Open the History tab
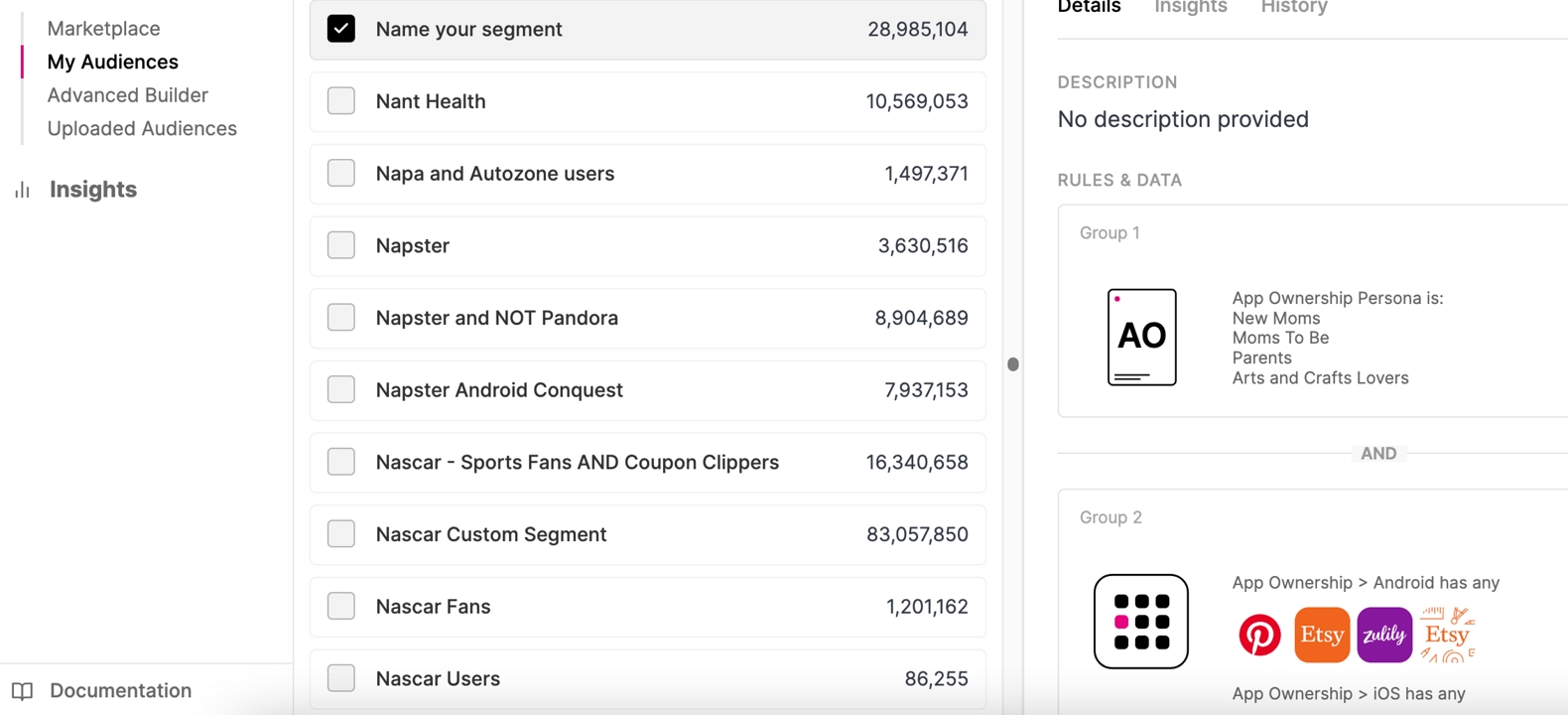Viewport: 1568px width, 715px height. 1293,8
